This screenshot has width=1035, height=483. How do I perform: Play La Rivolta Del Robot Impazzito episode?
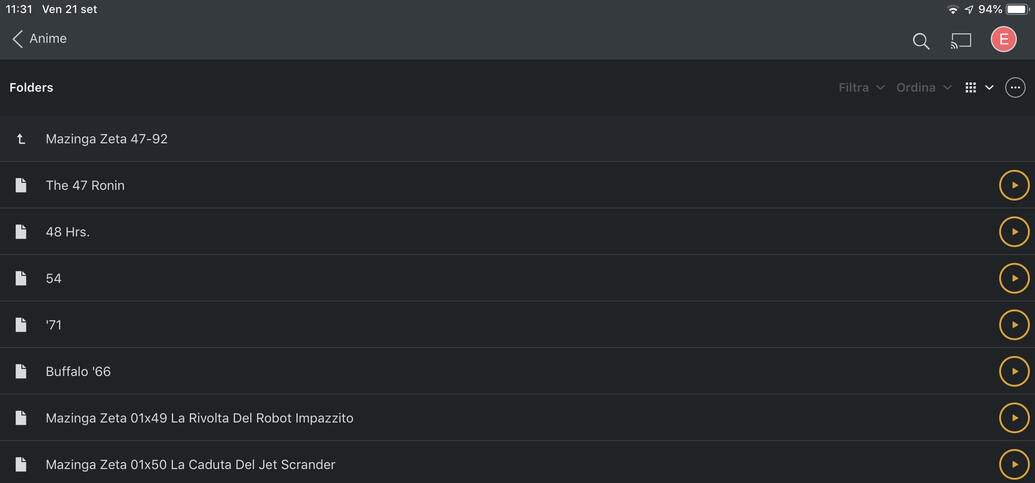[x=1014, y=418]
